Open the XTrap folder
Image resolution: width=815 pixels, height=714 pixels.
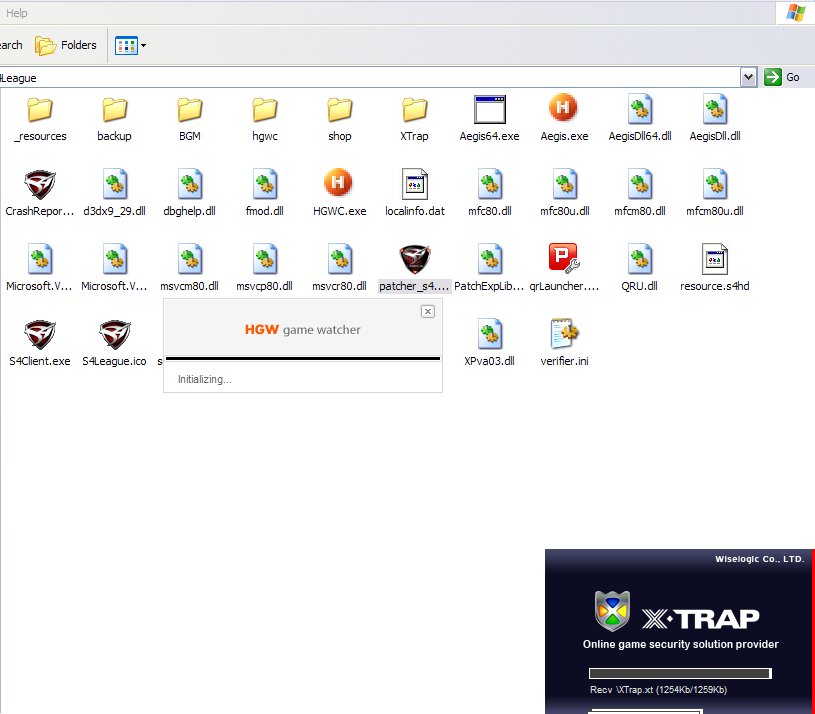[414, 109]
